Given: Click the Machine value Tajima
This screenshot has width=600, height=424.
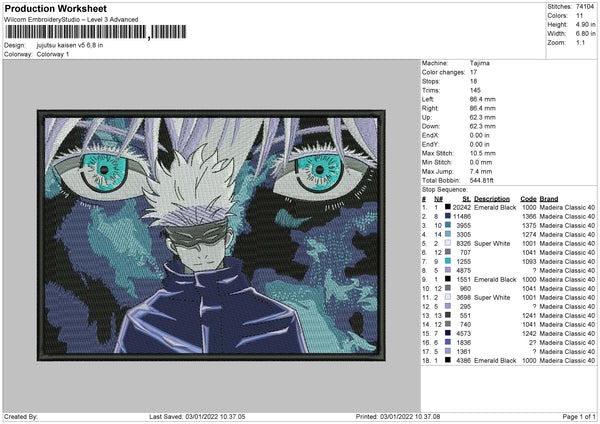Looking at the screenshot, I should point(479,63).
